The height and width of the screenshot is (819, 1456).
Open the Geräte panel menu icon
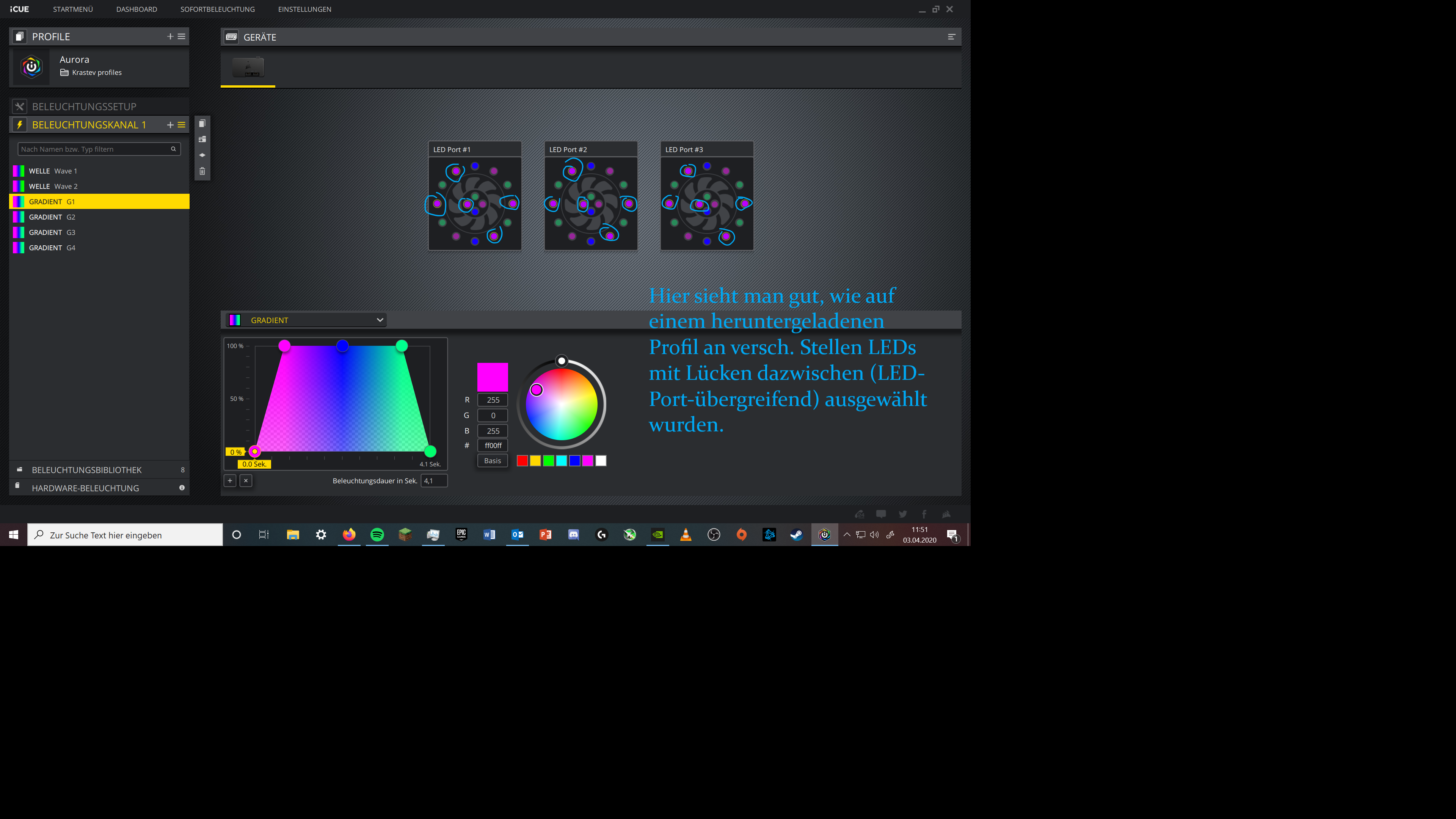951,37
